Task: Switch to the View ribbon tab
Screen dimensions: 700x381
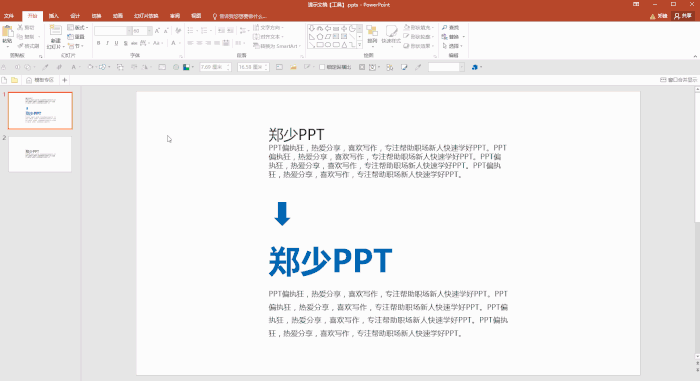Action: tap(196, 16)
